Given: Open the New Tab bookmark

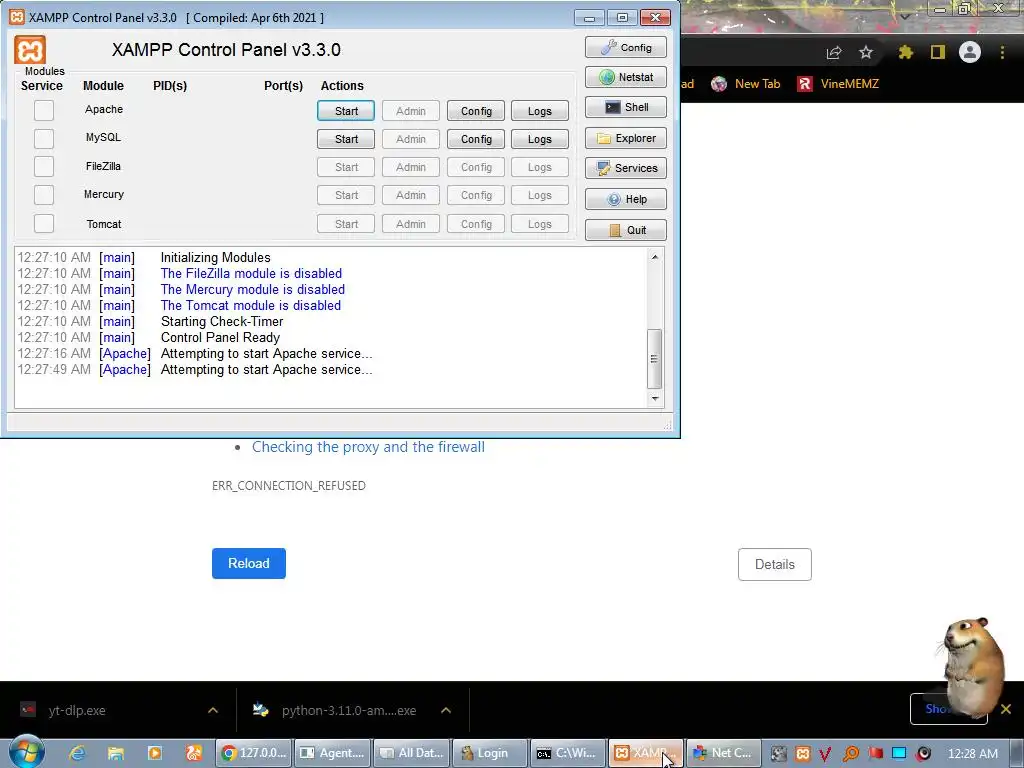Looking at the screenshot, I should point(746,84).
